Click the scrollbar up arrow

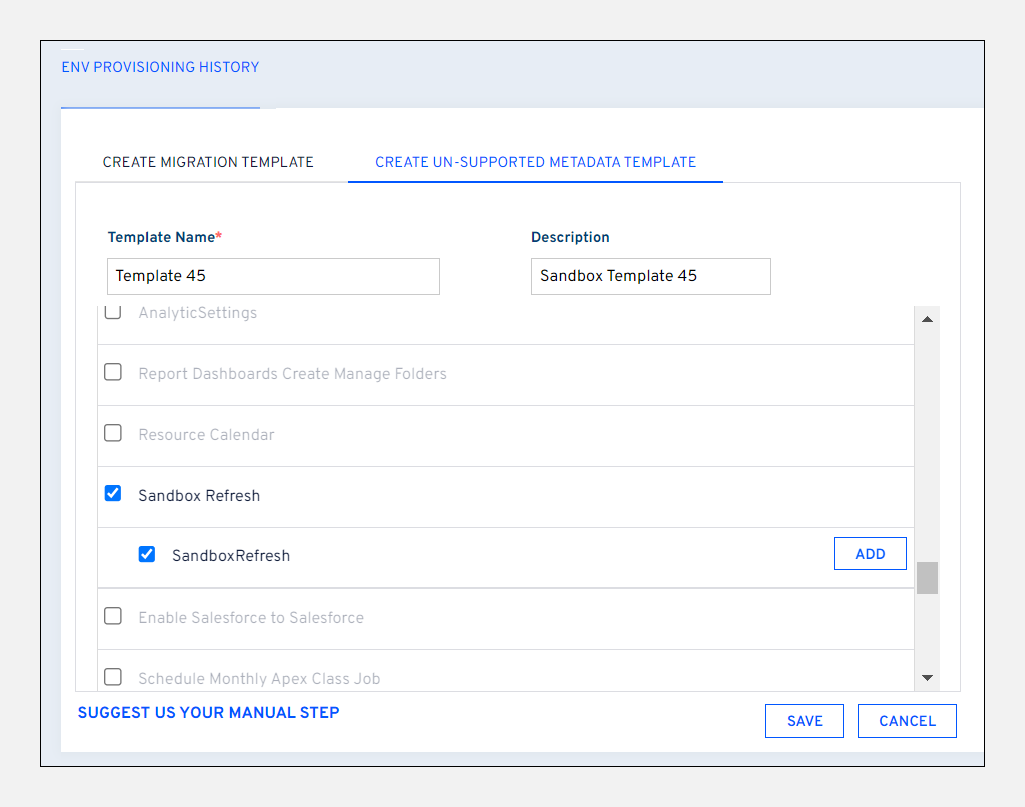pos(927,320)
